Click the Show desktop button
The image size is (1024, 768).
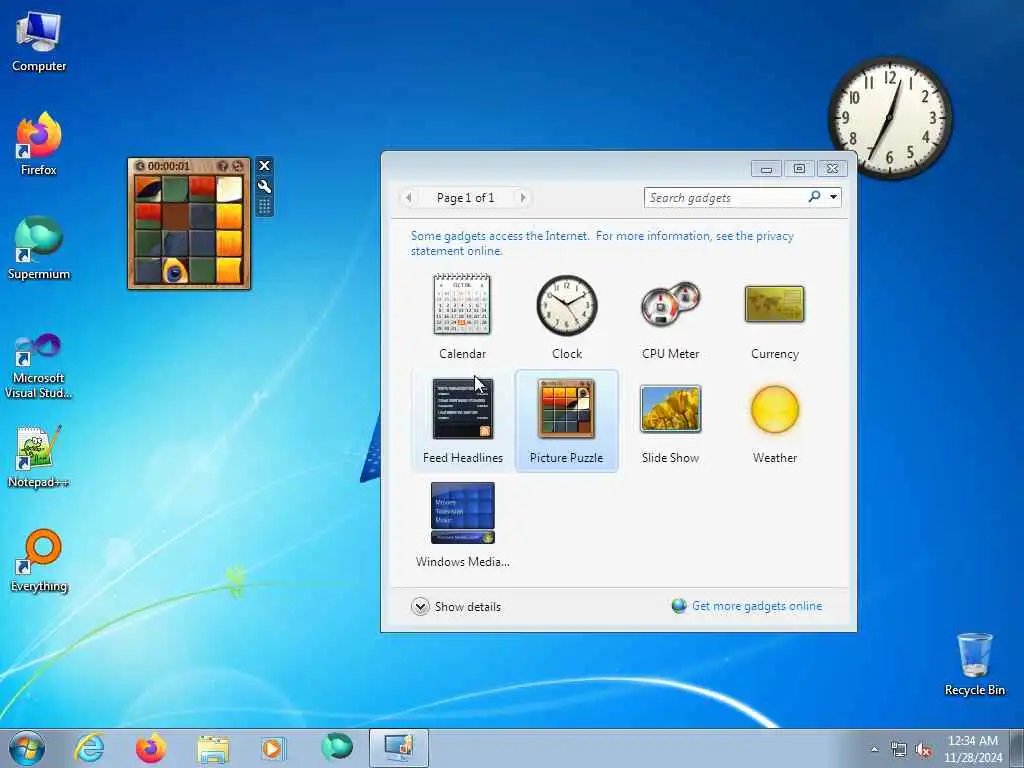[x=1017, y=748]
